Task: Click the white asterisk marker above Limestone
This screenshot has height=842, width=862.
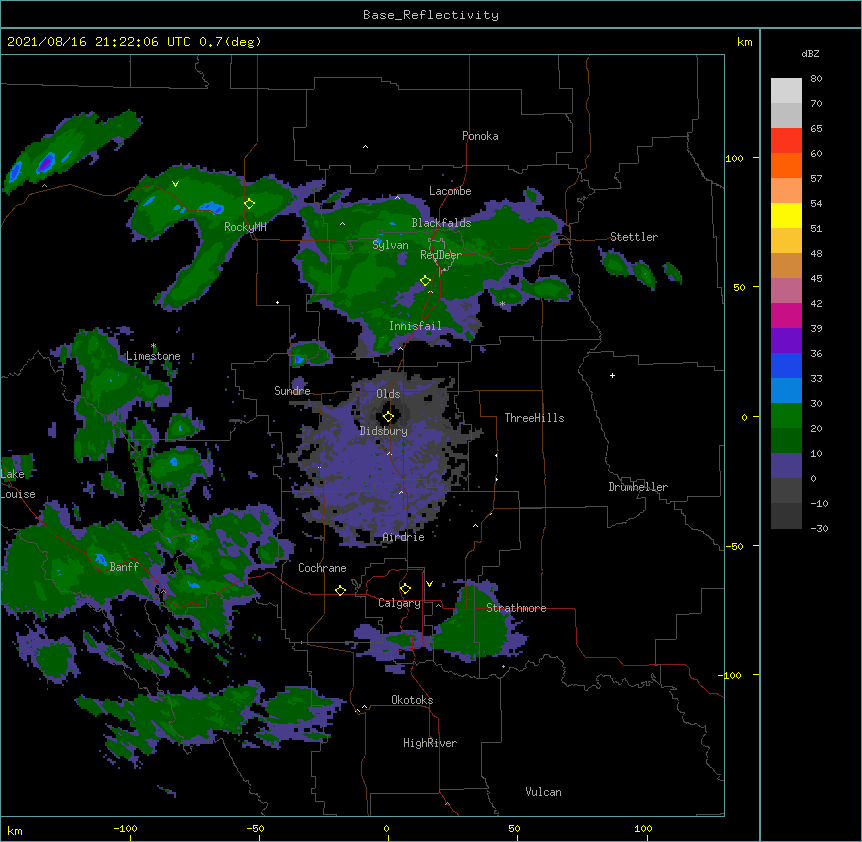Action: [154, 346]
